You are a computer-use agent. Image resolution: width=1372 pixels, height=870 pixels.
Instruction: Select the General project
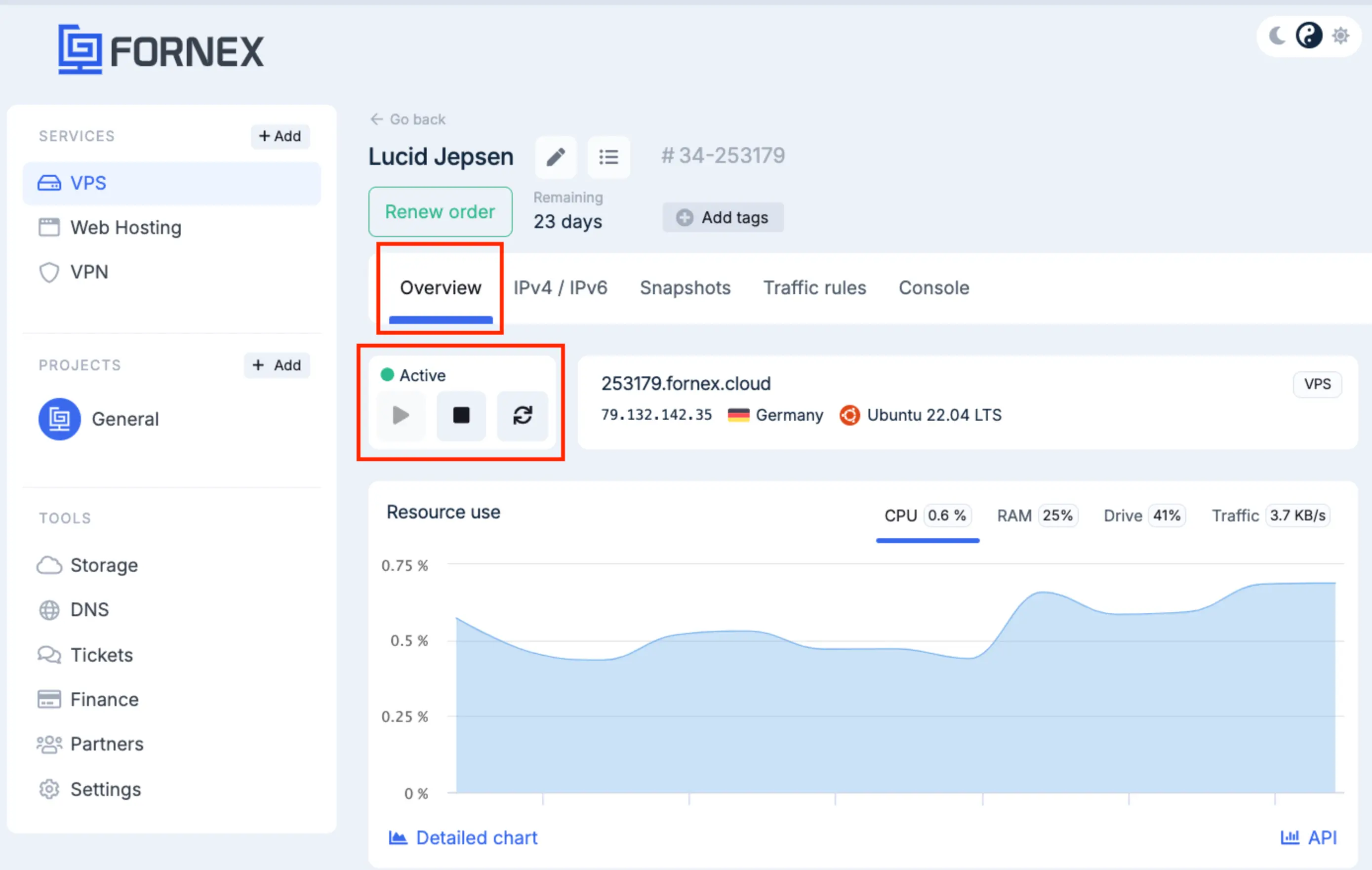pyautogui.click(x=99, y=419)
